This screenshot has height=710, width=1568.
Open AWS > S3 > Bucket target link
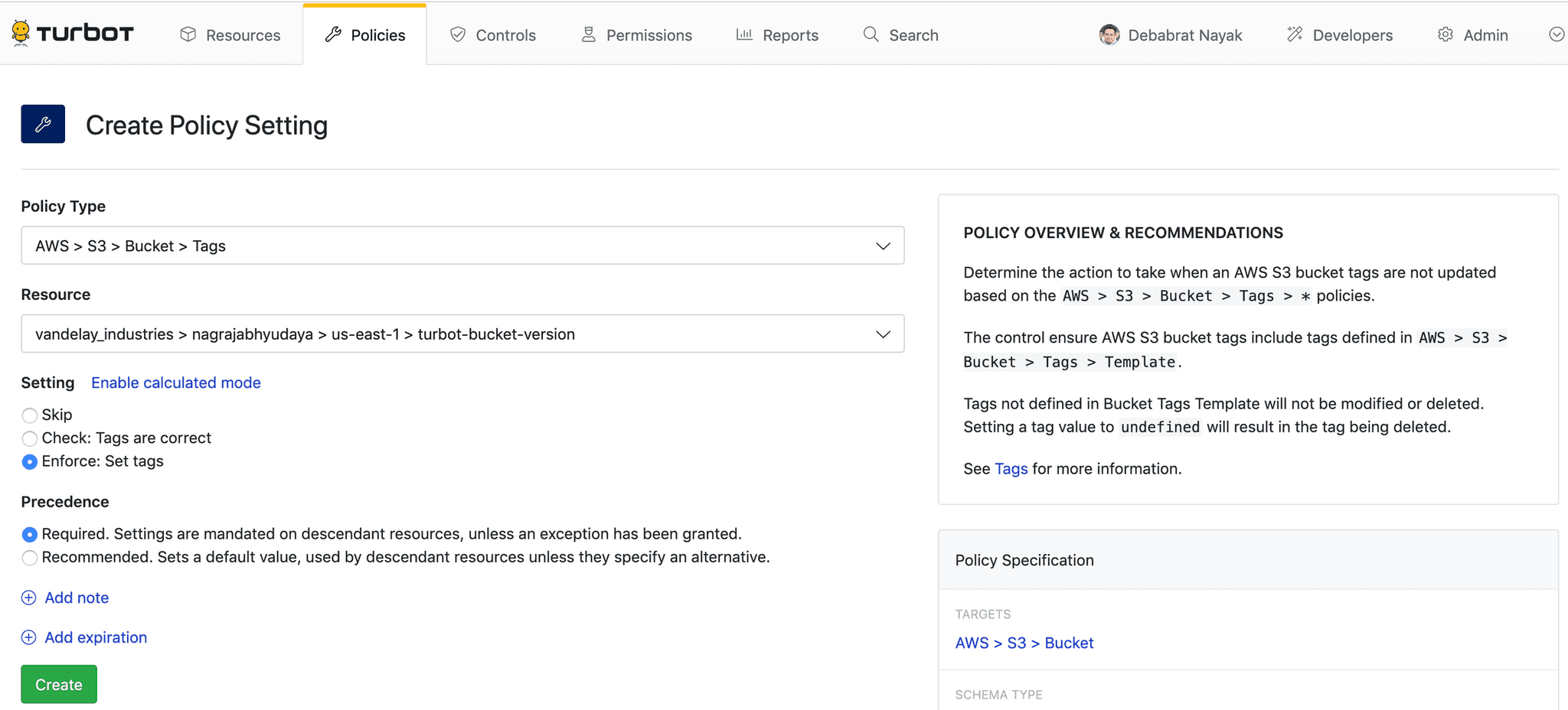tap(1024, 643)
